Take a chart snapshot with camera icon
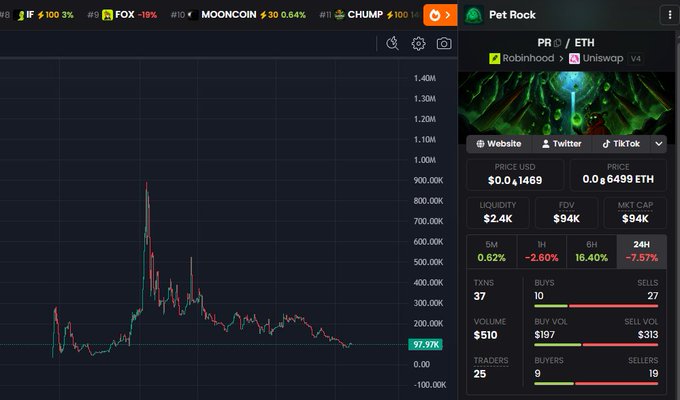 coord(444,43)
